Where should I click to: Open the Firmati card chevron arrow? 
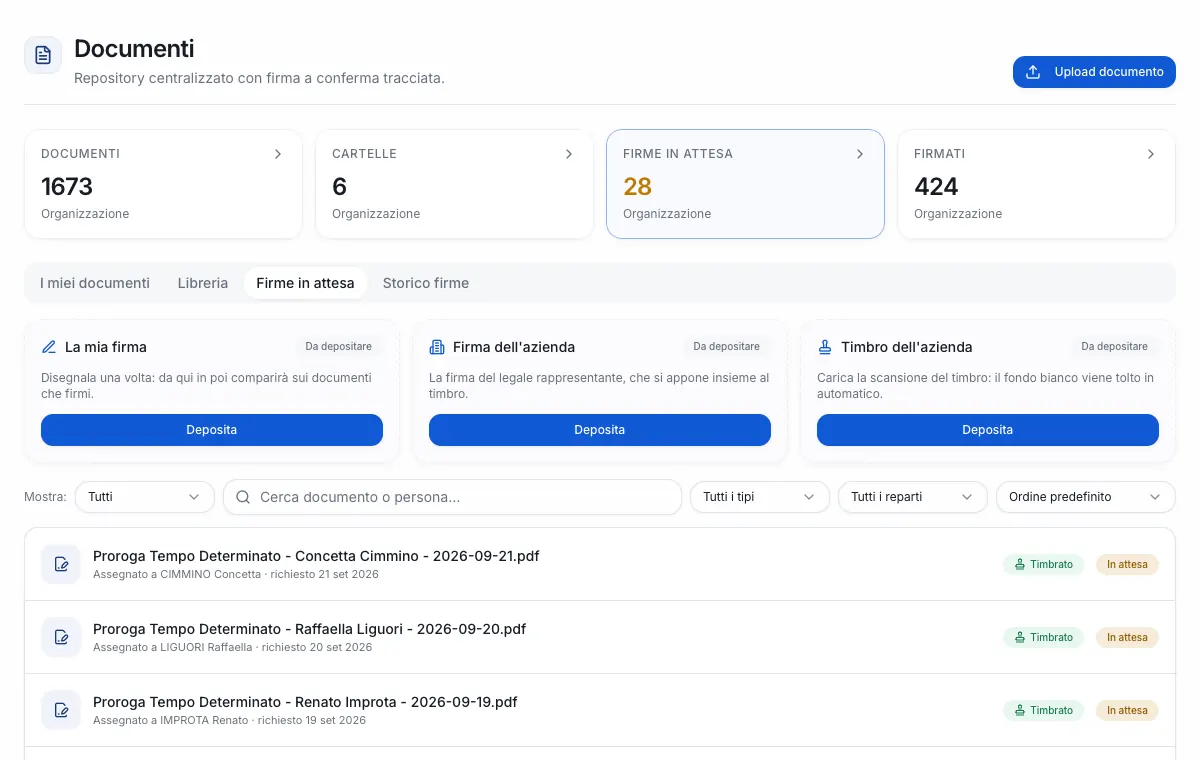pos(1151,154)
